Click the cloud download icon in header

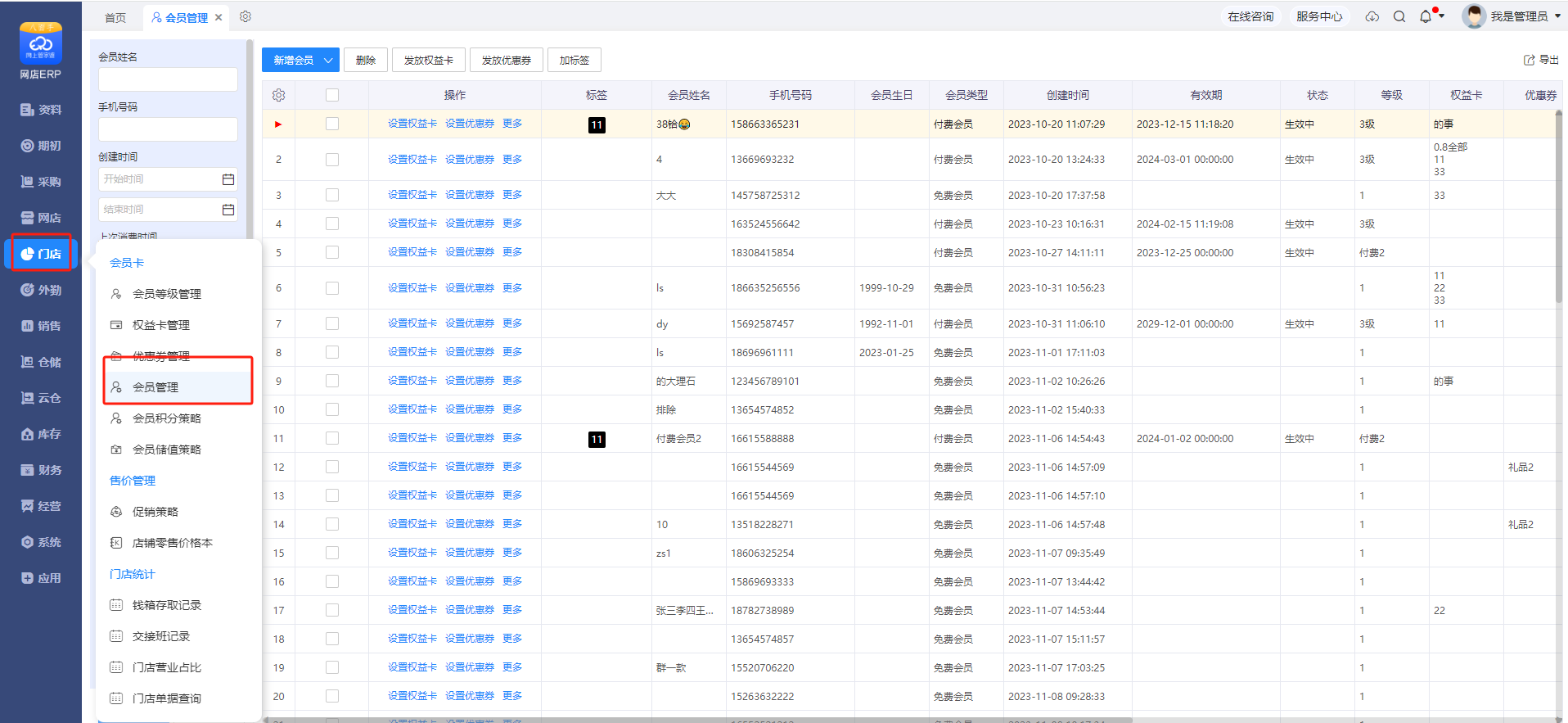coord(1372,16)
